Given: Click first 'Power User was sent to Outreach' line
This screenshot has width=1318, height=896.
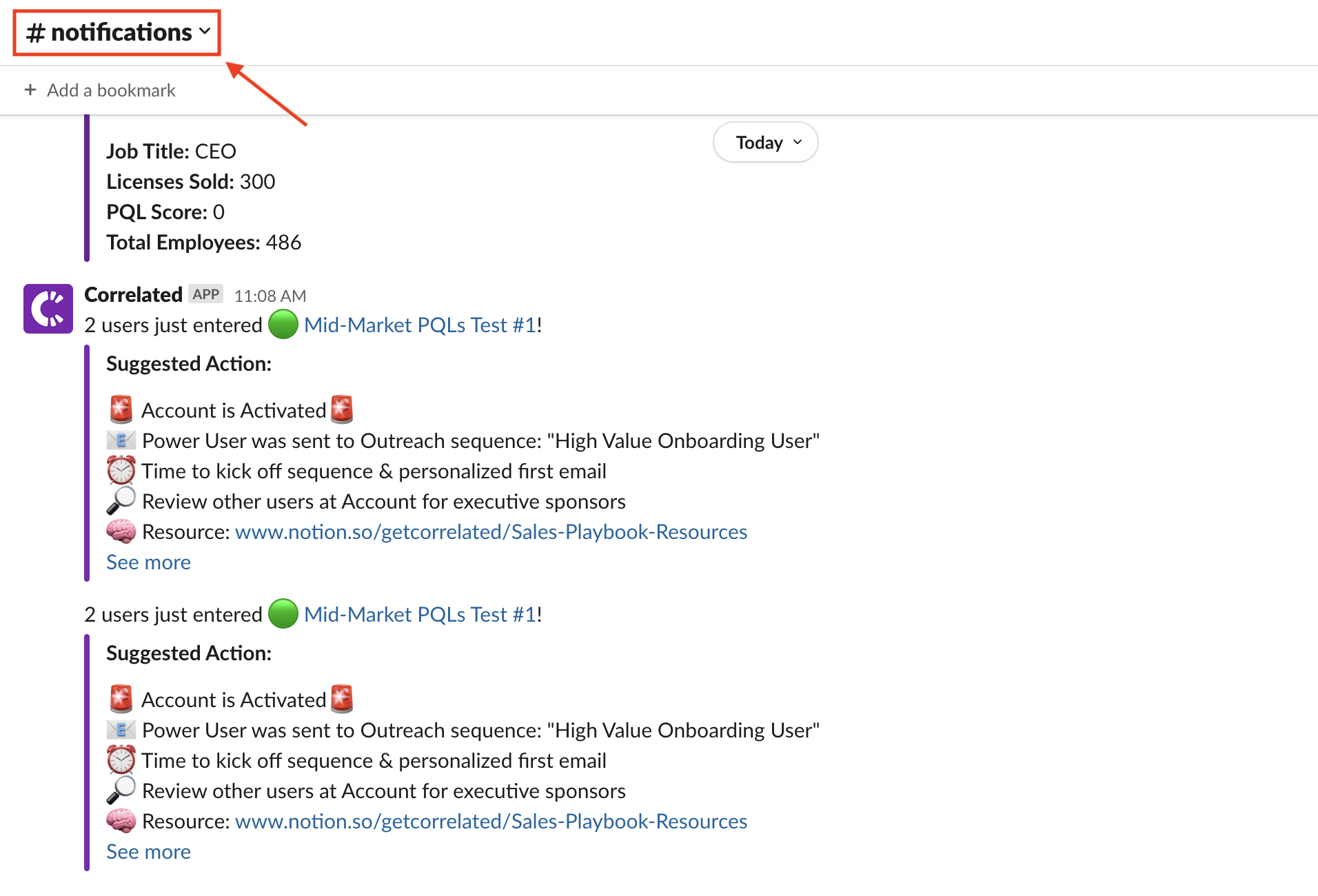Looking at the screenshot, I should point(480,440).
